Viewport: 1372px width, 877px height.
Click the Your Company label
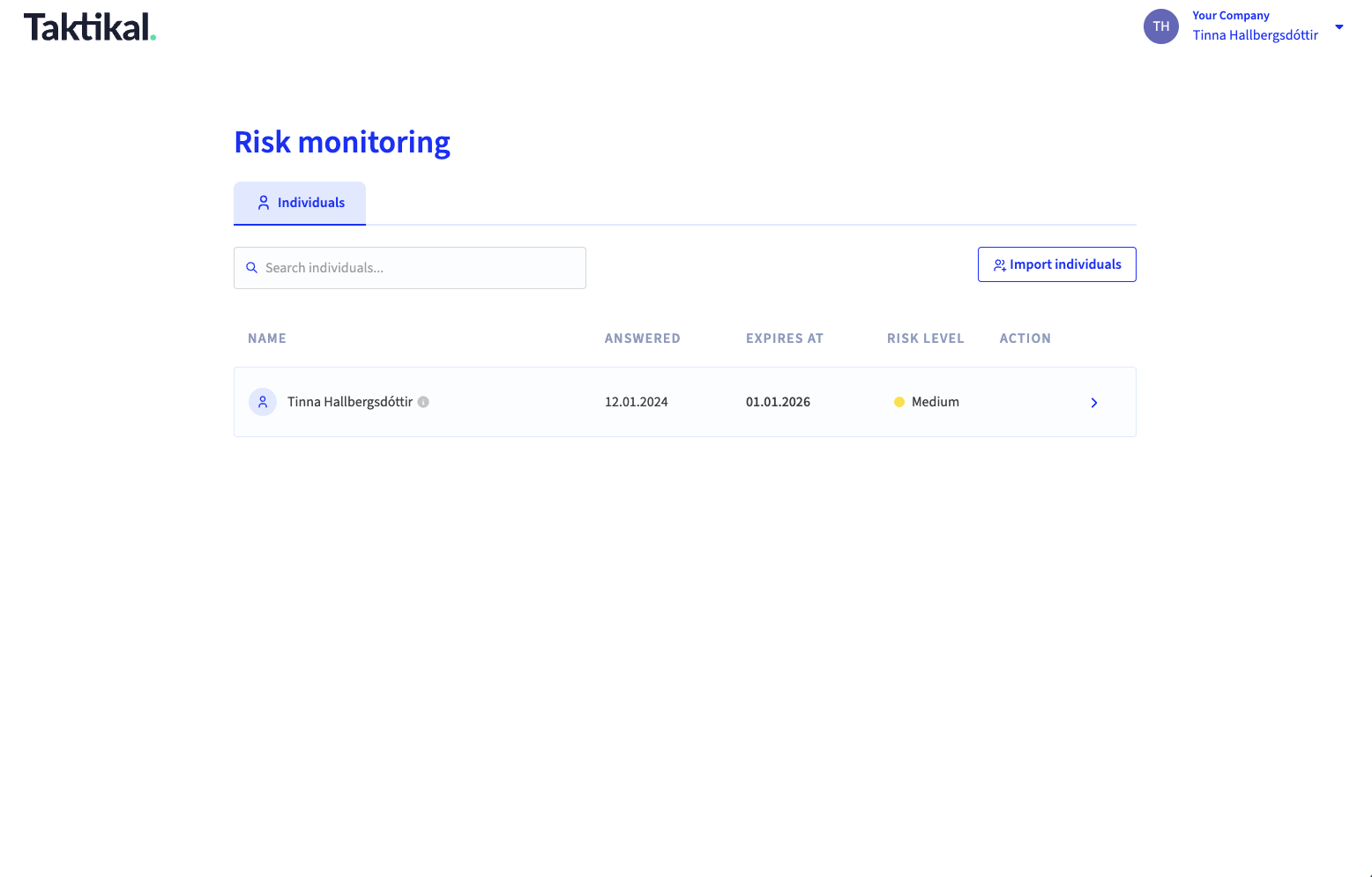(1231, 15)
